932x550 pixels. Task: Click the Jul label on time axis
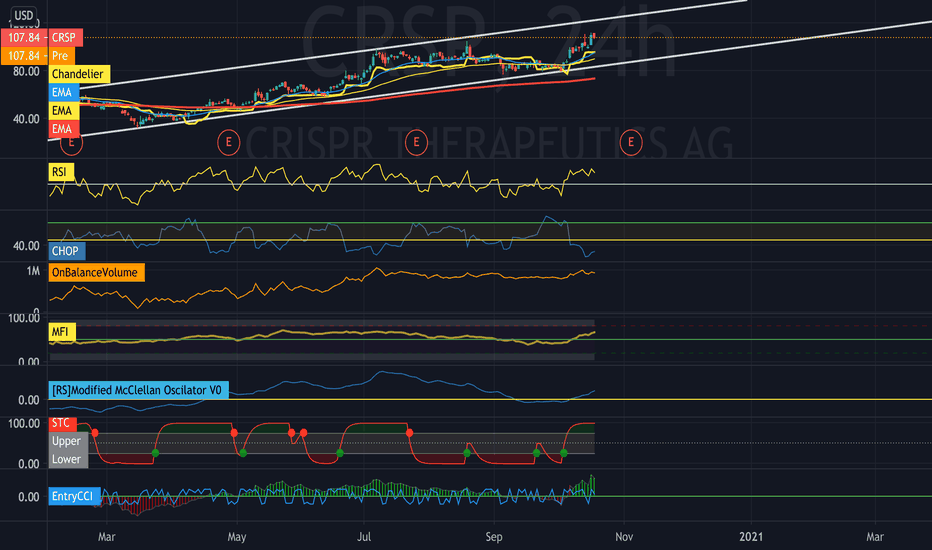pos(364,537)
